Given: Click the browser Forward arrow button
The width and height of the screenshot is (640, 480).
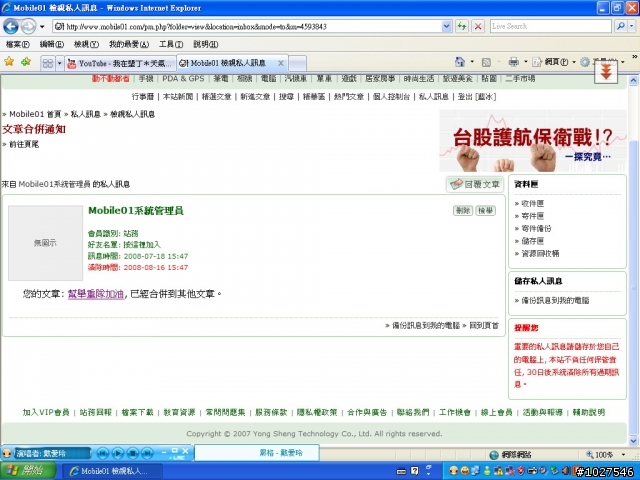Looking at the screenshot, I should 28,27.
